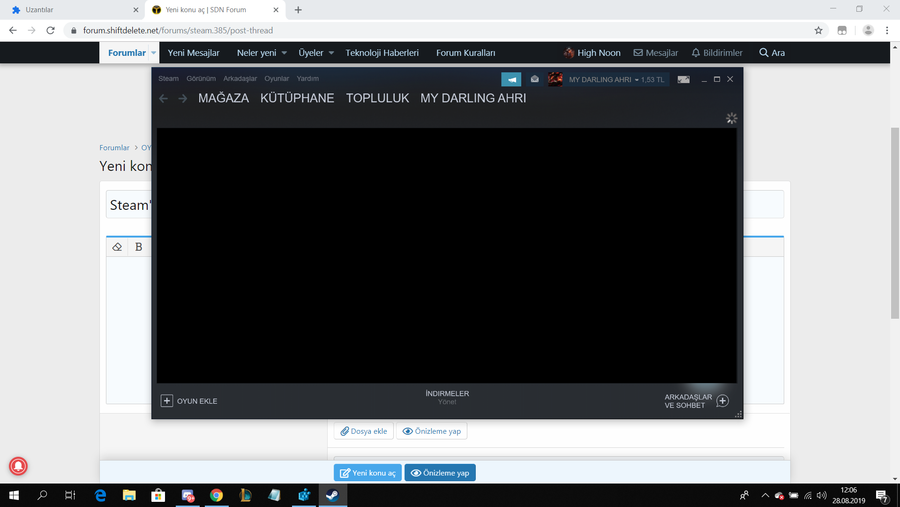
Task: Toggle bold formatting in editor
Action: (x=138, y=247)
